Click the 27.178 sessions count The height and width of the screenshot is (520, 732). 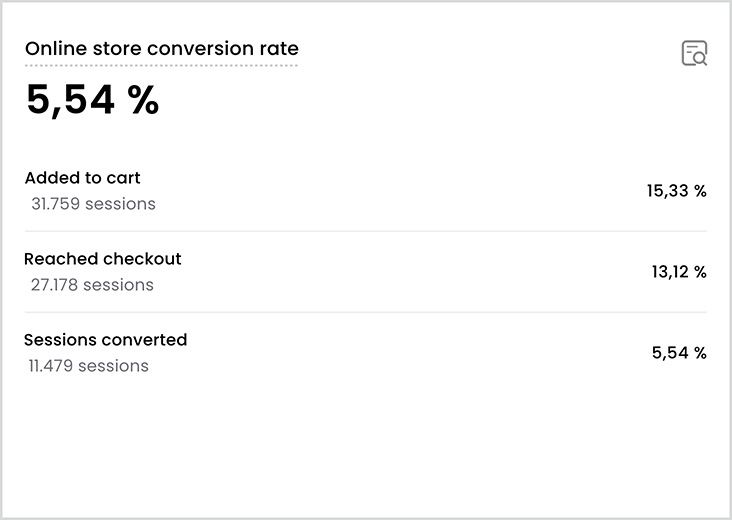[92, 285]
